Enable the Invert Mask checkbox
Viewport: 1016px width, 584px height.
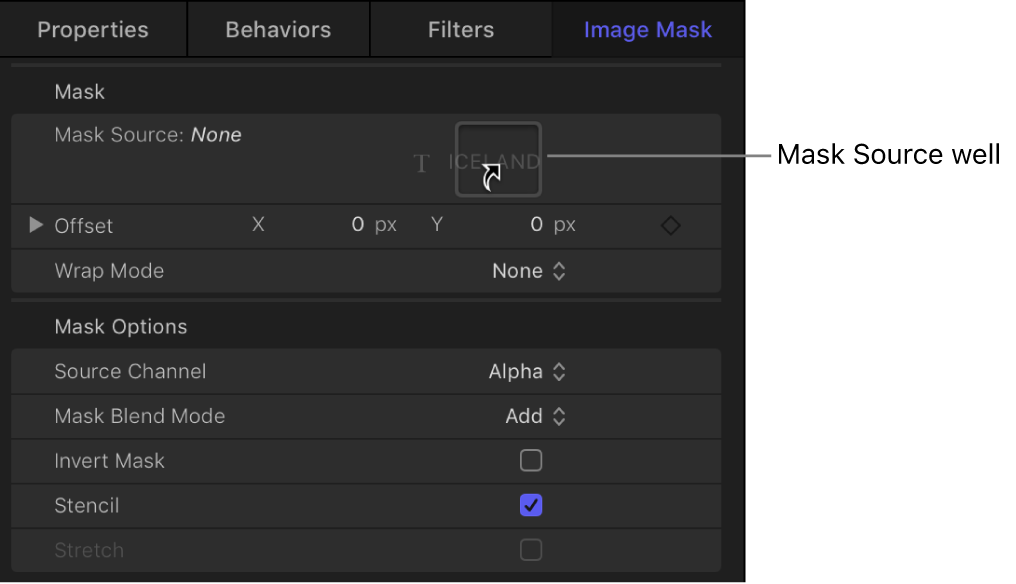tap(531, 460)
